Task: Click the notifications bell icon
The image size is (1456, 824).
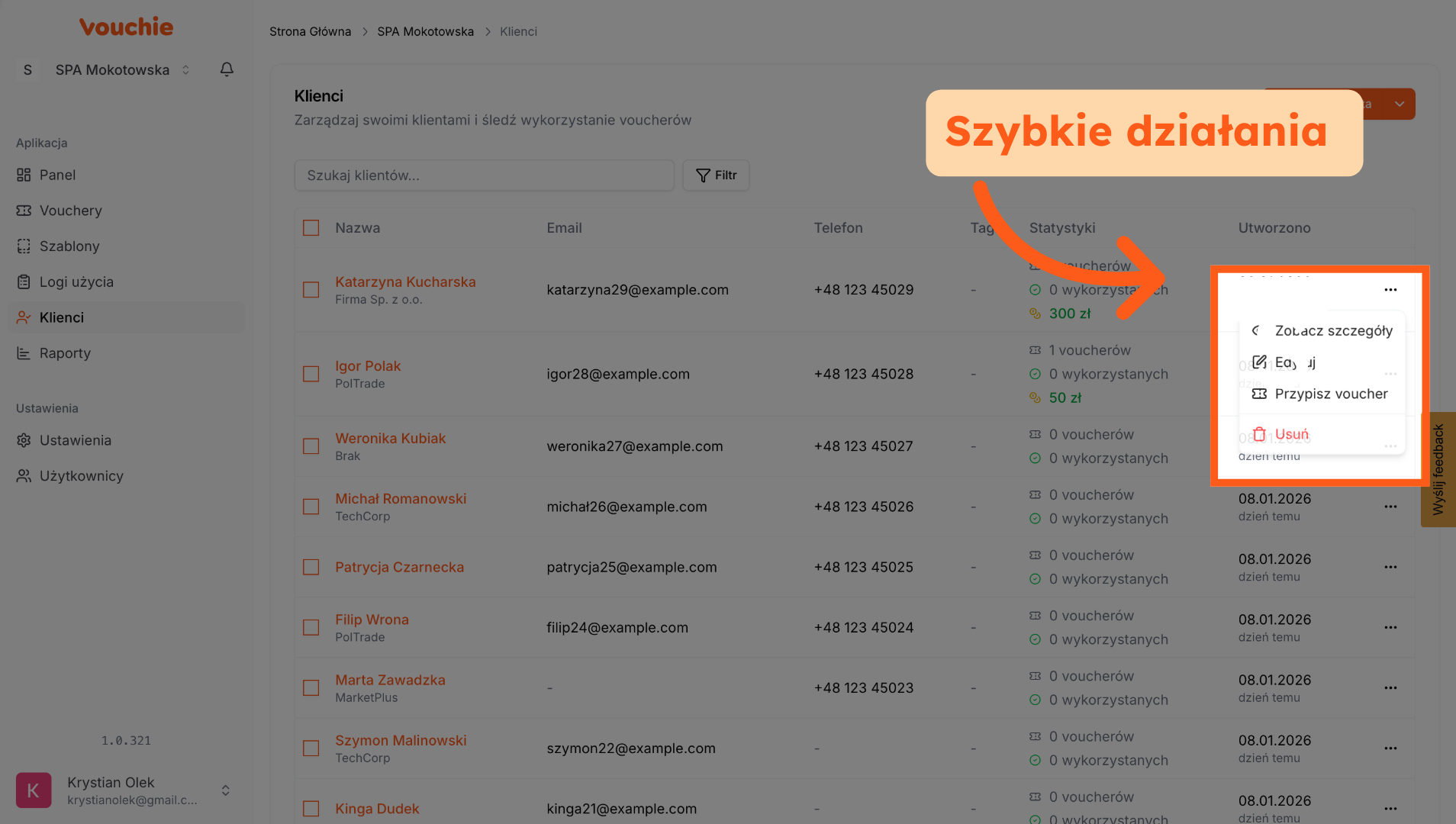Action: [x=227, y=69]
